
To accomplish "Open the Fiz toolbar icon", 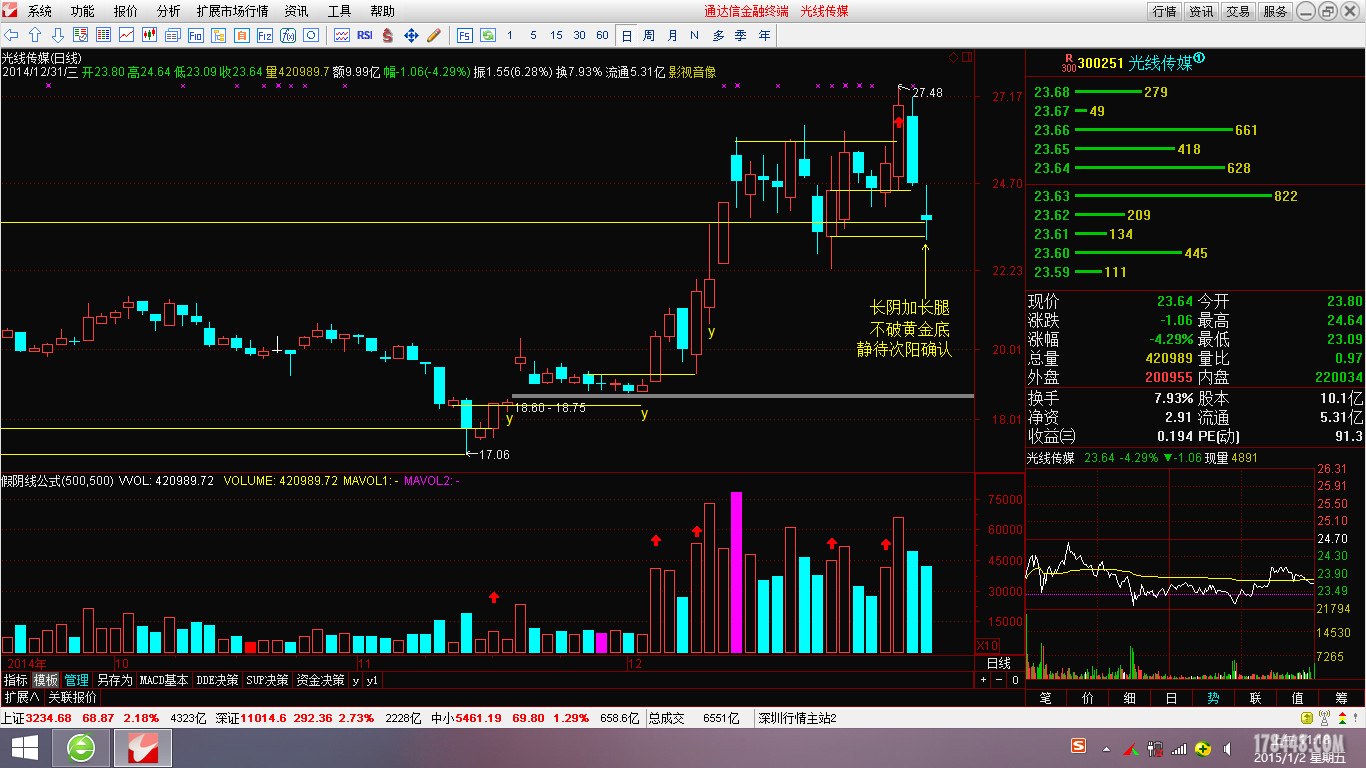I will pos(264,35).
